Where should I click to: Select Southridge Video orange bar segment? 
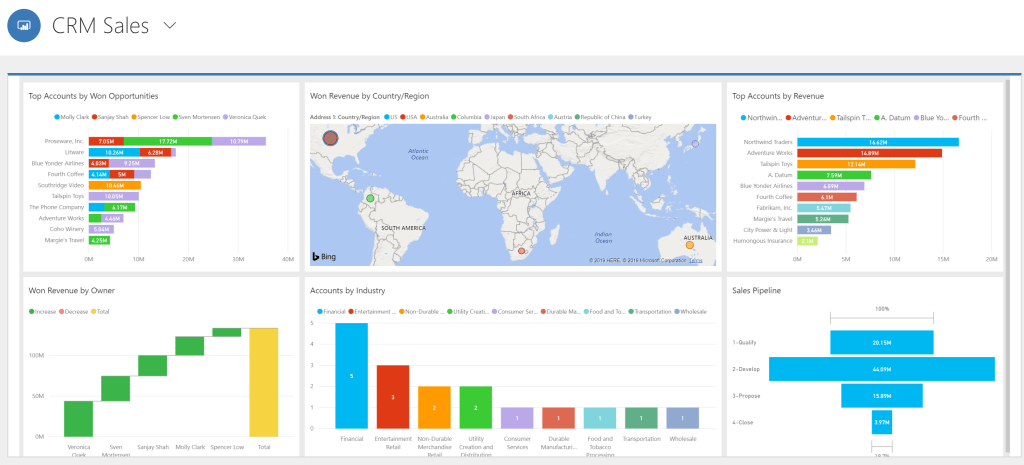point(114,185)
